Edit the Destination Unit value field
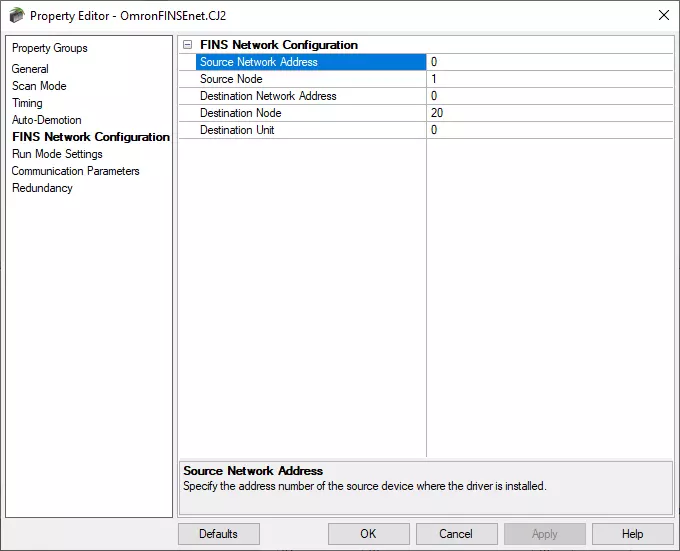The image size is (680, 551). tap(549, 130)
